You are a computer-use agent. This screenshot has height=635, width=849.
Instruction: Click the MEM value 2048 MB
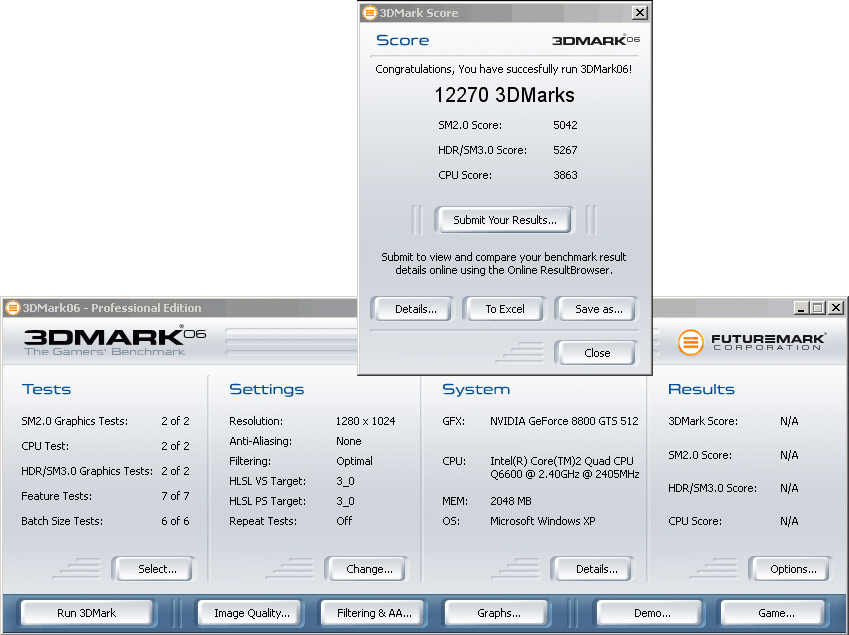coord(511,501)
